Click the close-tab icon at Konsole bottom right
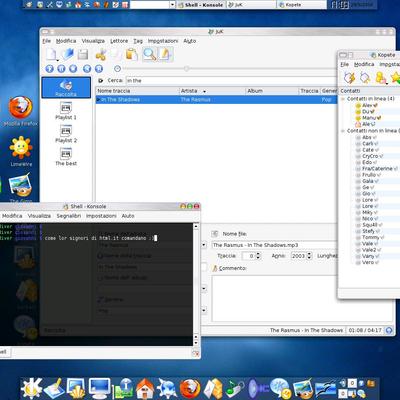 pos(196,353)
